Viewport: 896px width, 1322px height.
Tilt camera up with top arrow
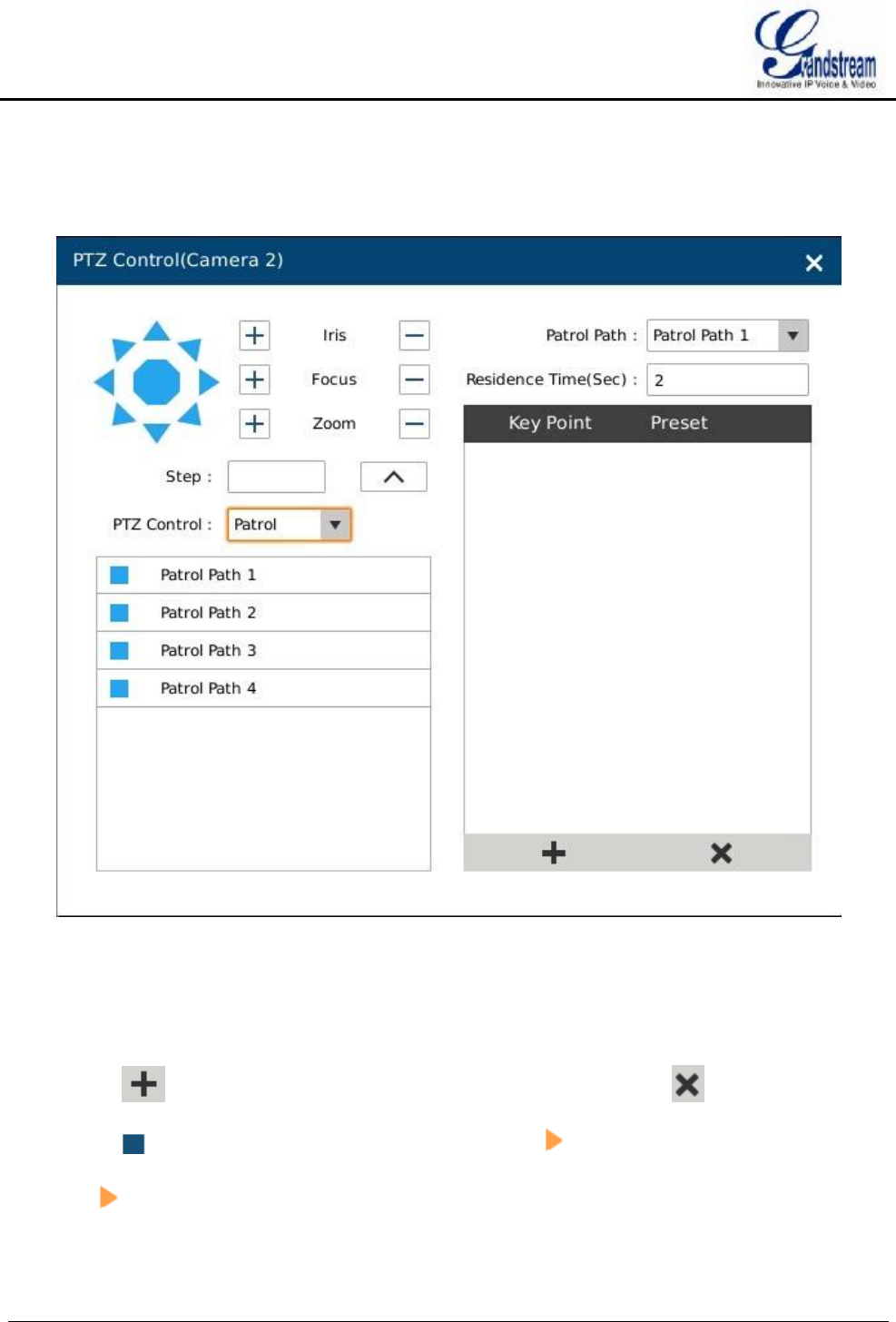[x=157, y=331]
